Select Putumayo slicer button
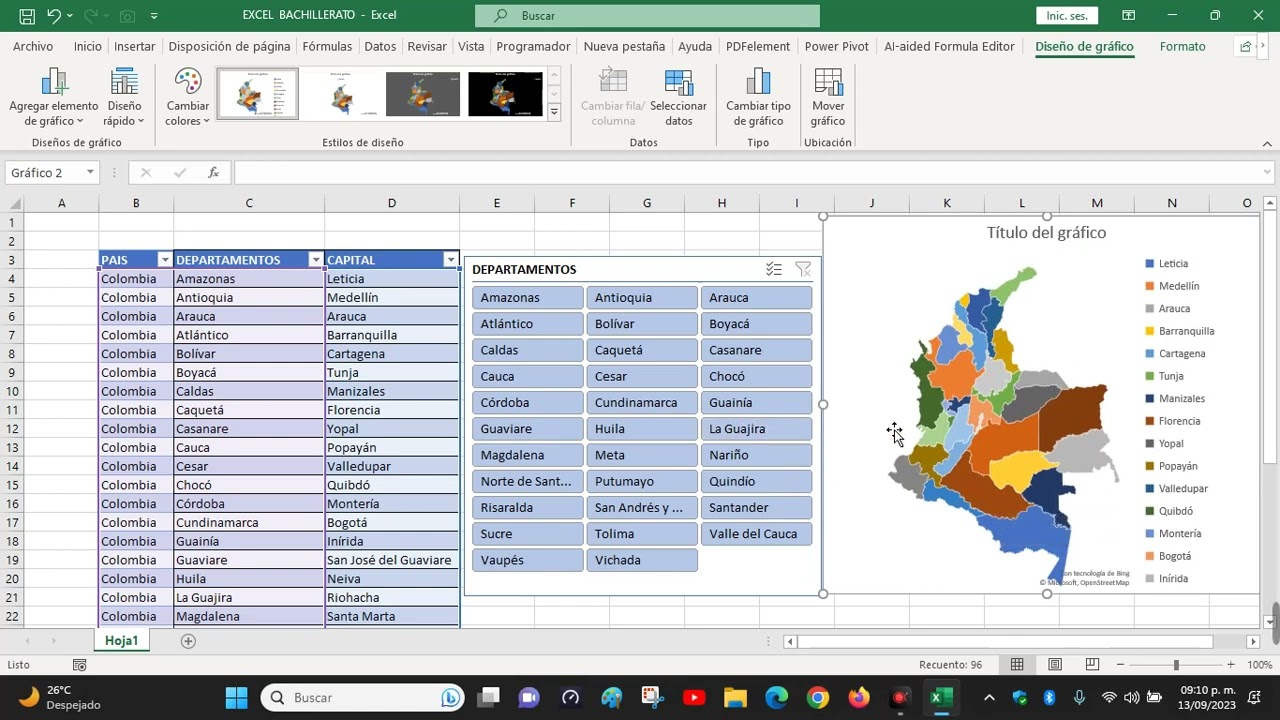The height and width of the screenshot is (720, 1280). [642, 481]
